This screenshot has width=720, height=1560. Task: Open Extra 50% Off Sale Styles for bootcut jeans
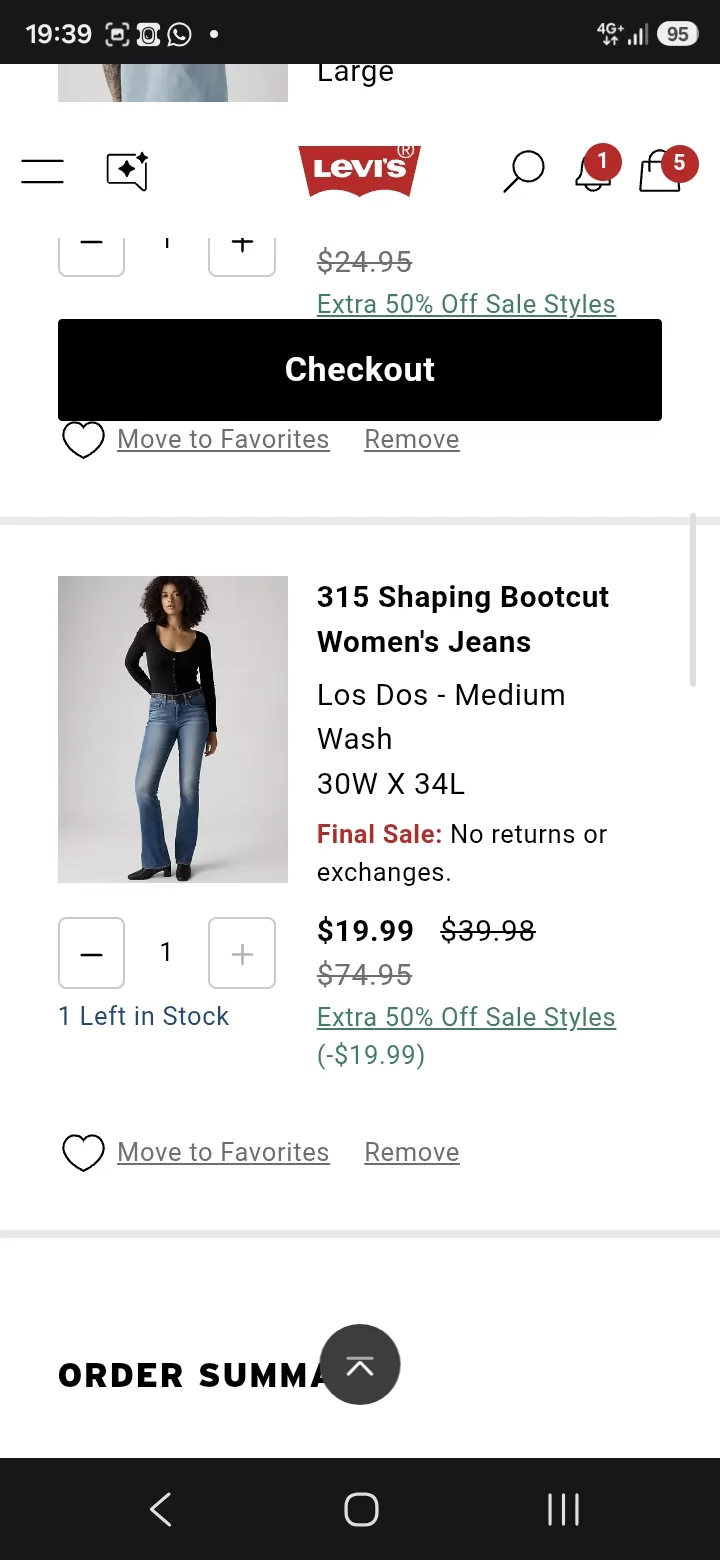466,1017
